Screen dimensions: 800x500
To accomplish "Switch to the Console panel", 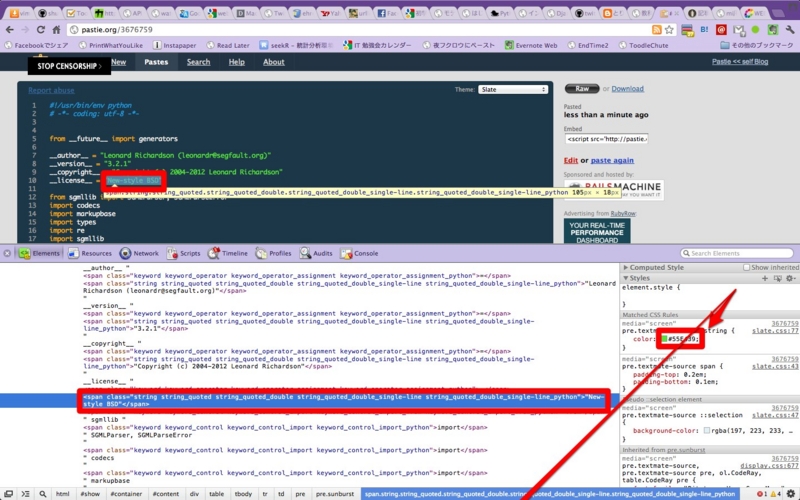I will point(360,253).
